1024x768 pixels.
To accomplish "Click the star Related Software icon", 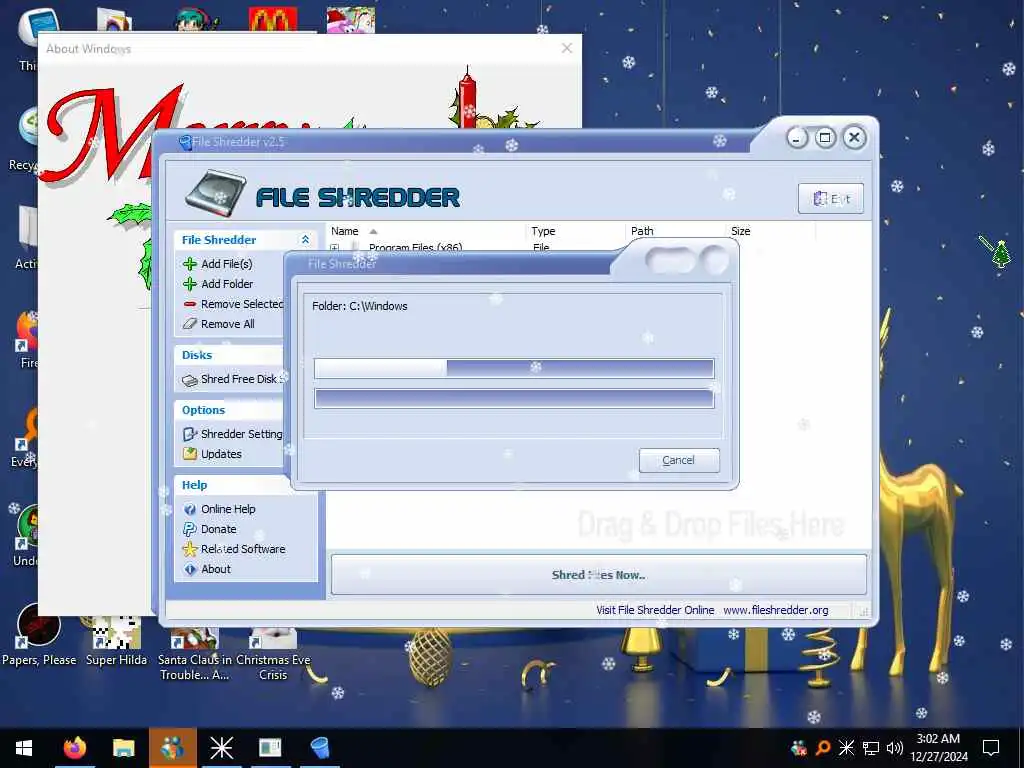I will point(190,549).
